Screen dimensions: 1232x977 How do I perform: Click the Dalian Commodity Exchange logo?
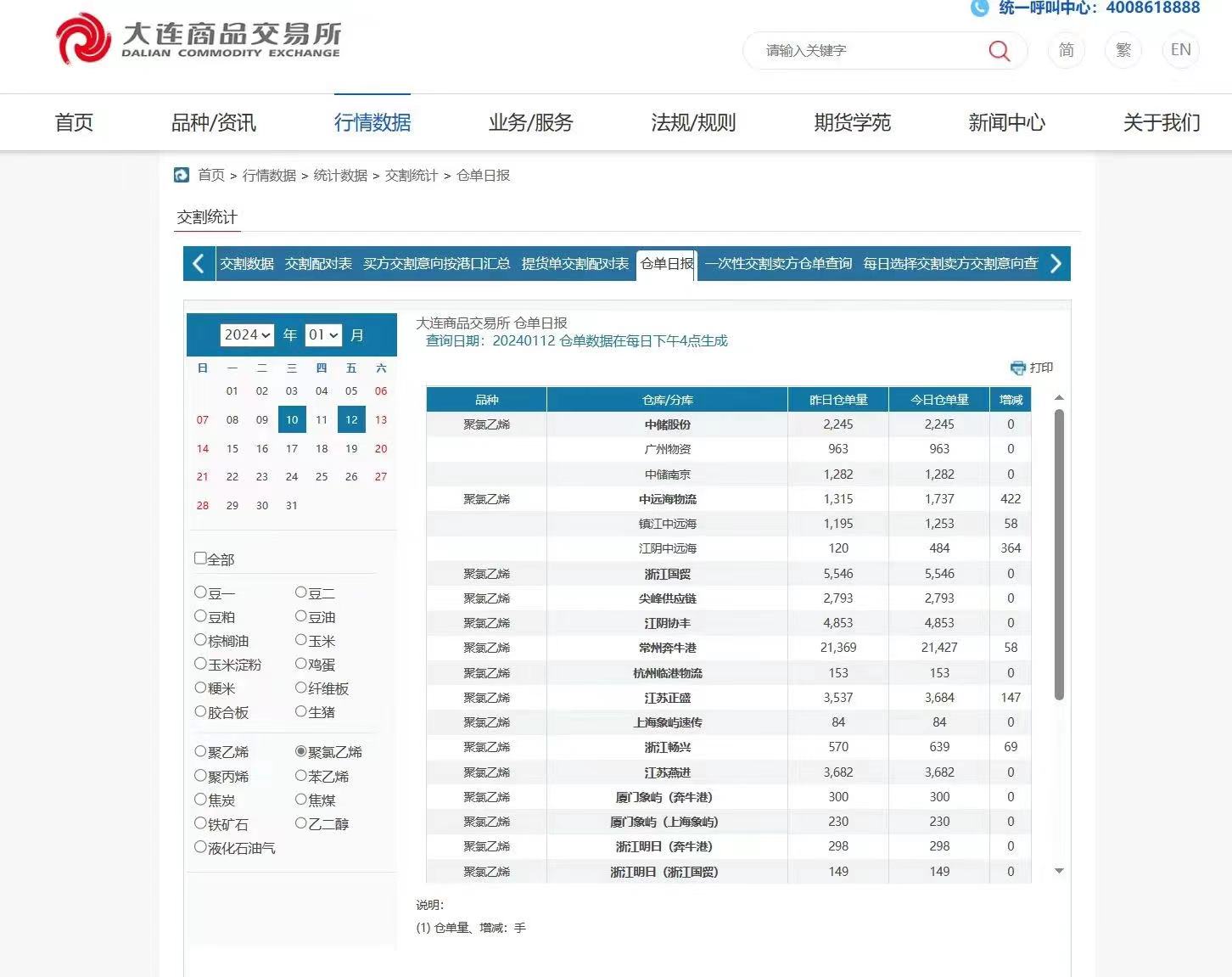(199, 39)
